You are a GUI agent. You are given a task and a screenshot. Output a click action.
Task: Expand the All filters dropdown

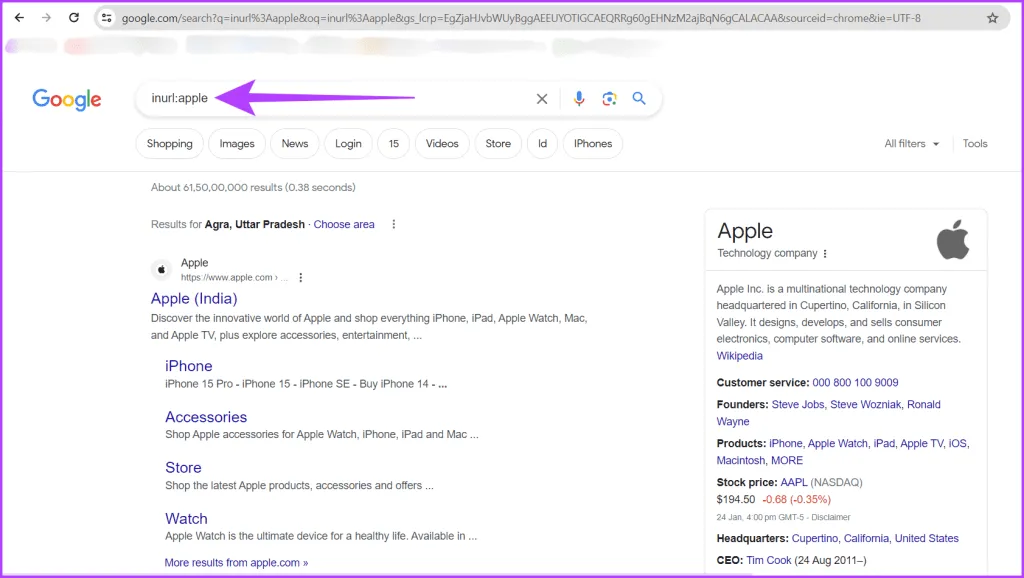point(911,144)
